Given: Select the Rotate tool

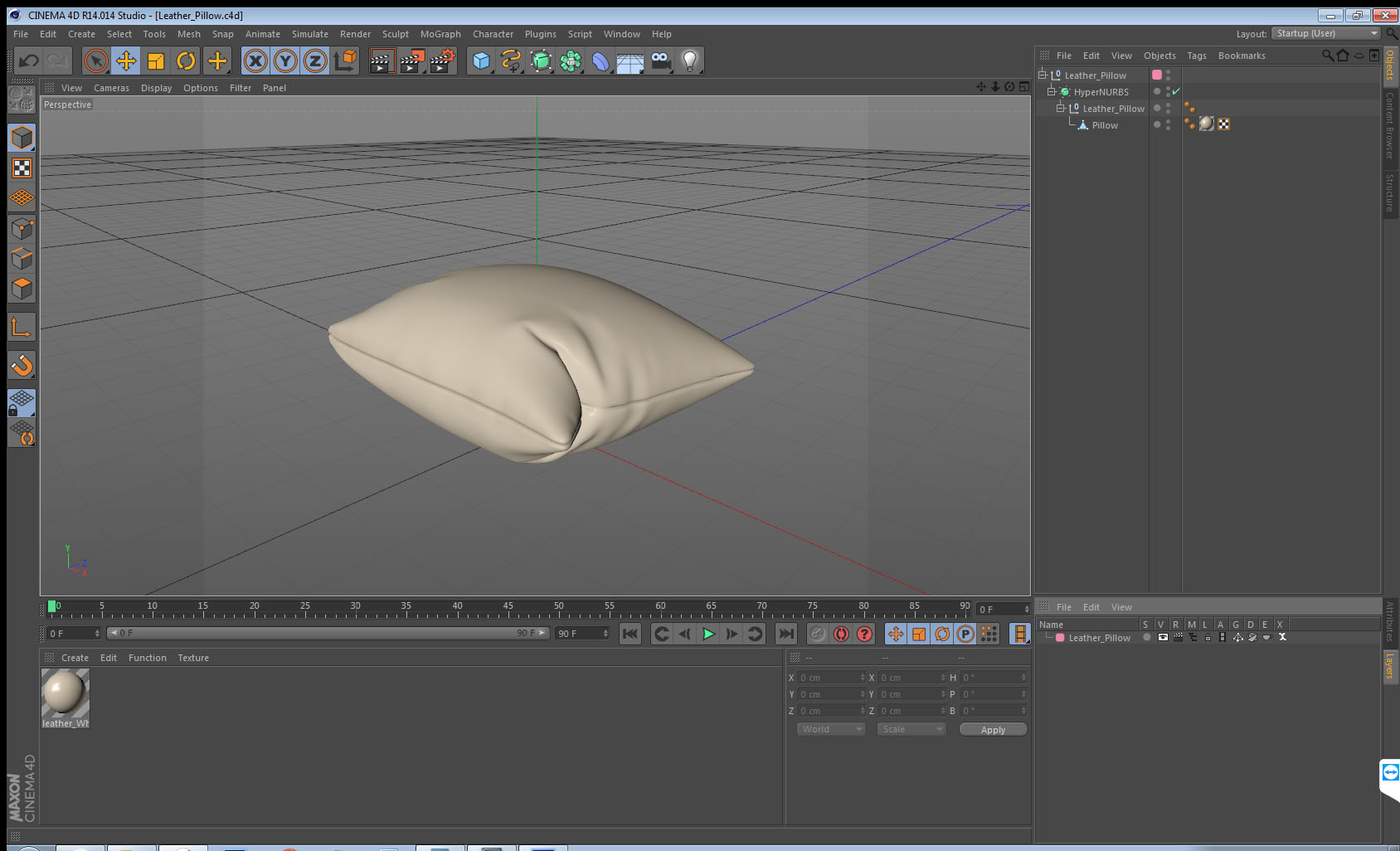Looking at the screenshot, I should [x=187, y=61].
